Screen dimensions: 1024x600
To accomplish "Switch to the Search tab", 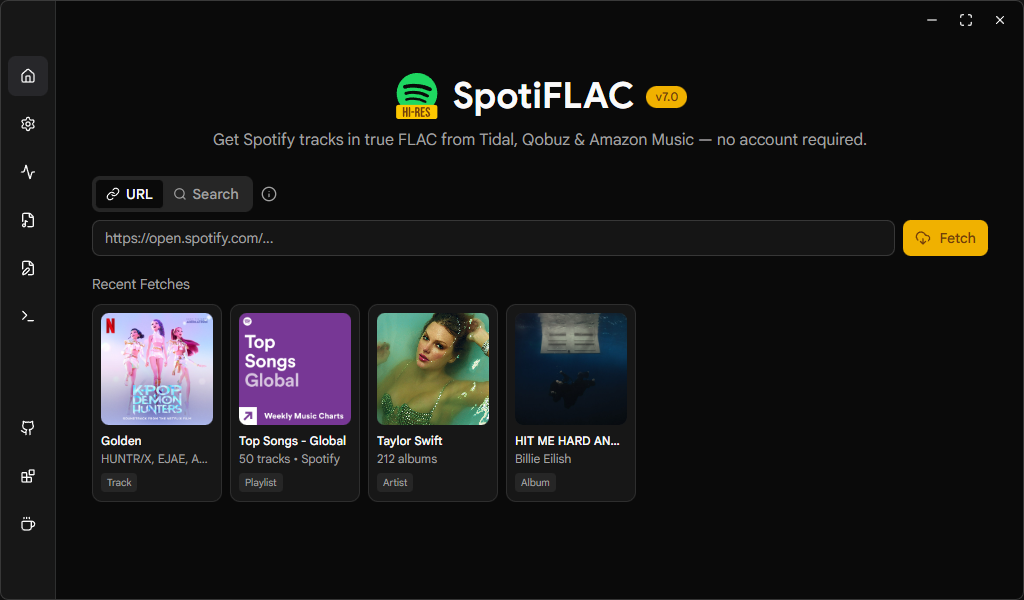I will tap(206, 194).
